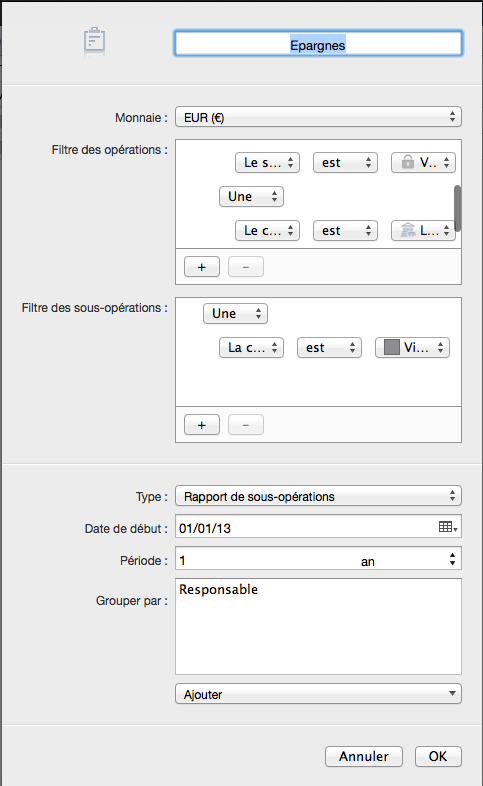Image resolution: width=483 pixels, height=786 pixels.
Task: Click the gray color swatch in sous-opérations filter
Action: coord(391,347)
